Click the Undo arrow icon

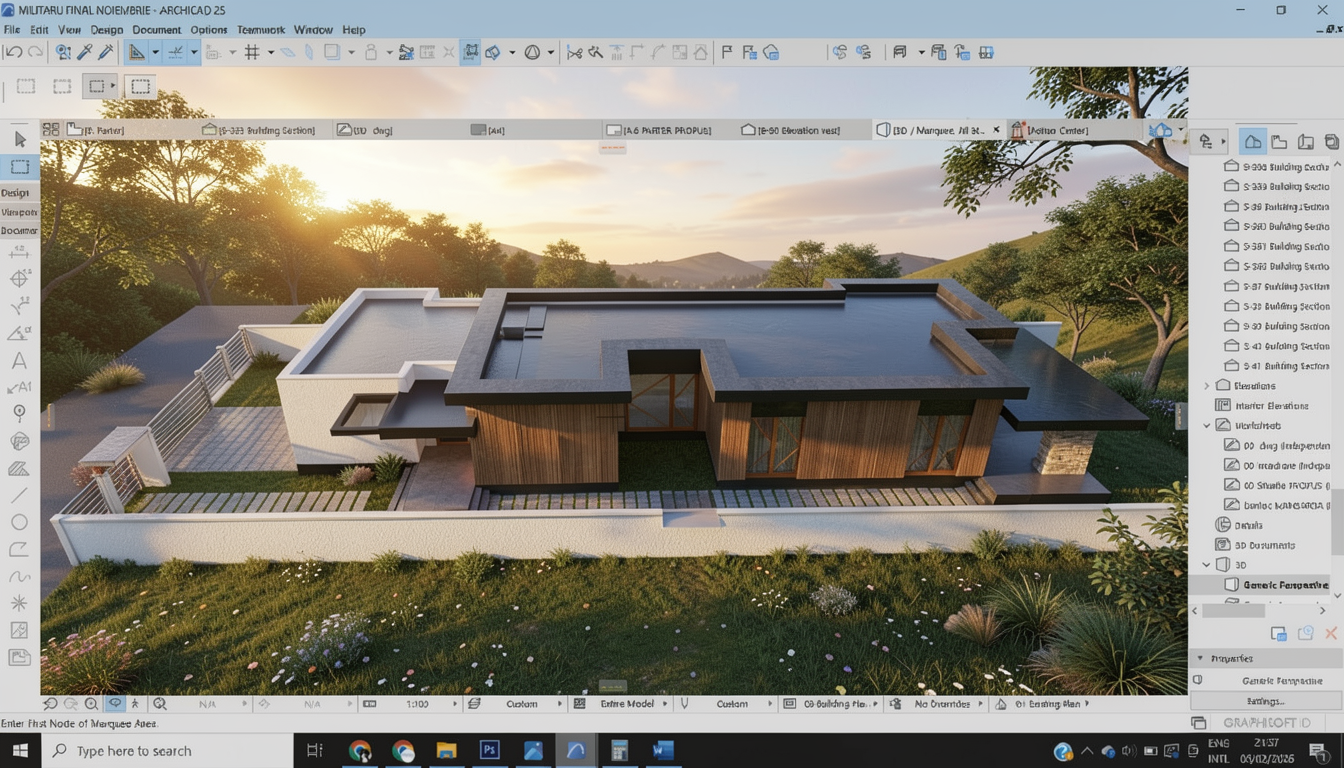(x=13, y=52)
